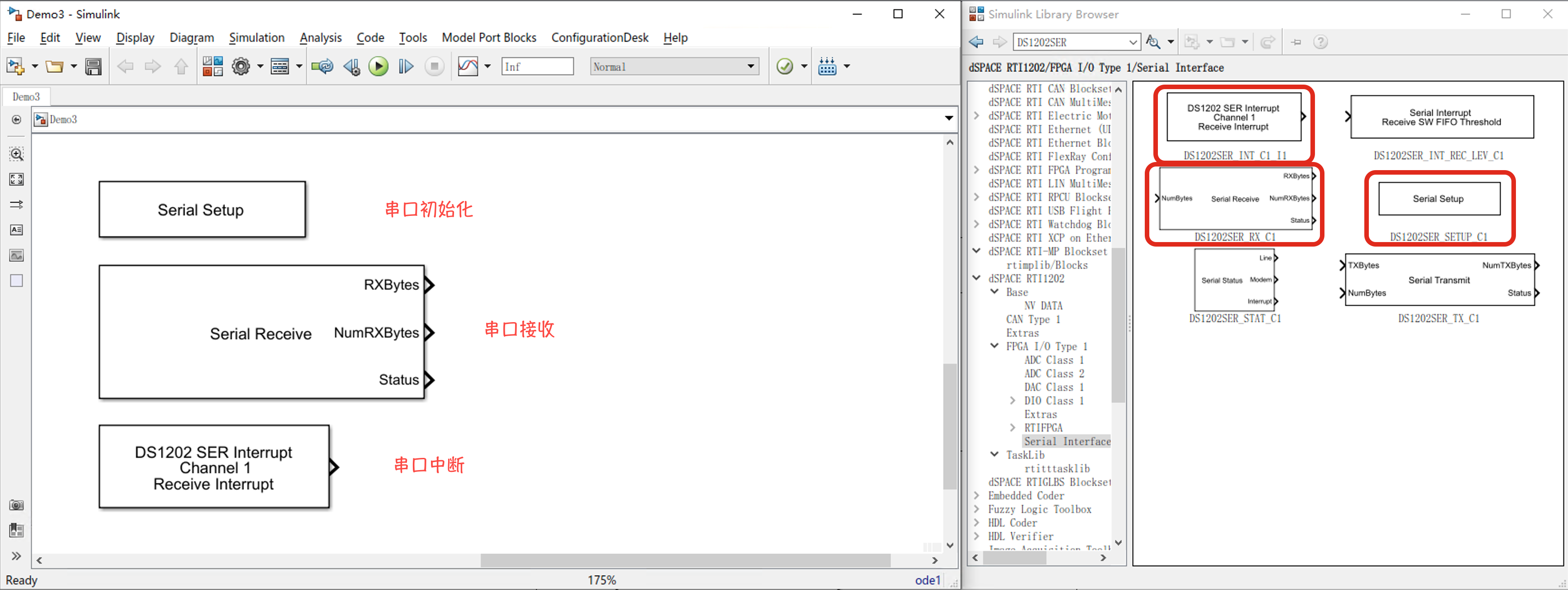Image resolution: width=1568 pixels, height=590 pixels.
Task: Go up to parent with up arrow icon
Action: coord(181,67)
